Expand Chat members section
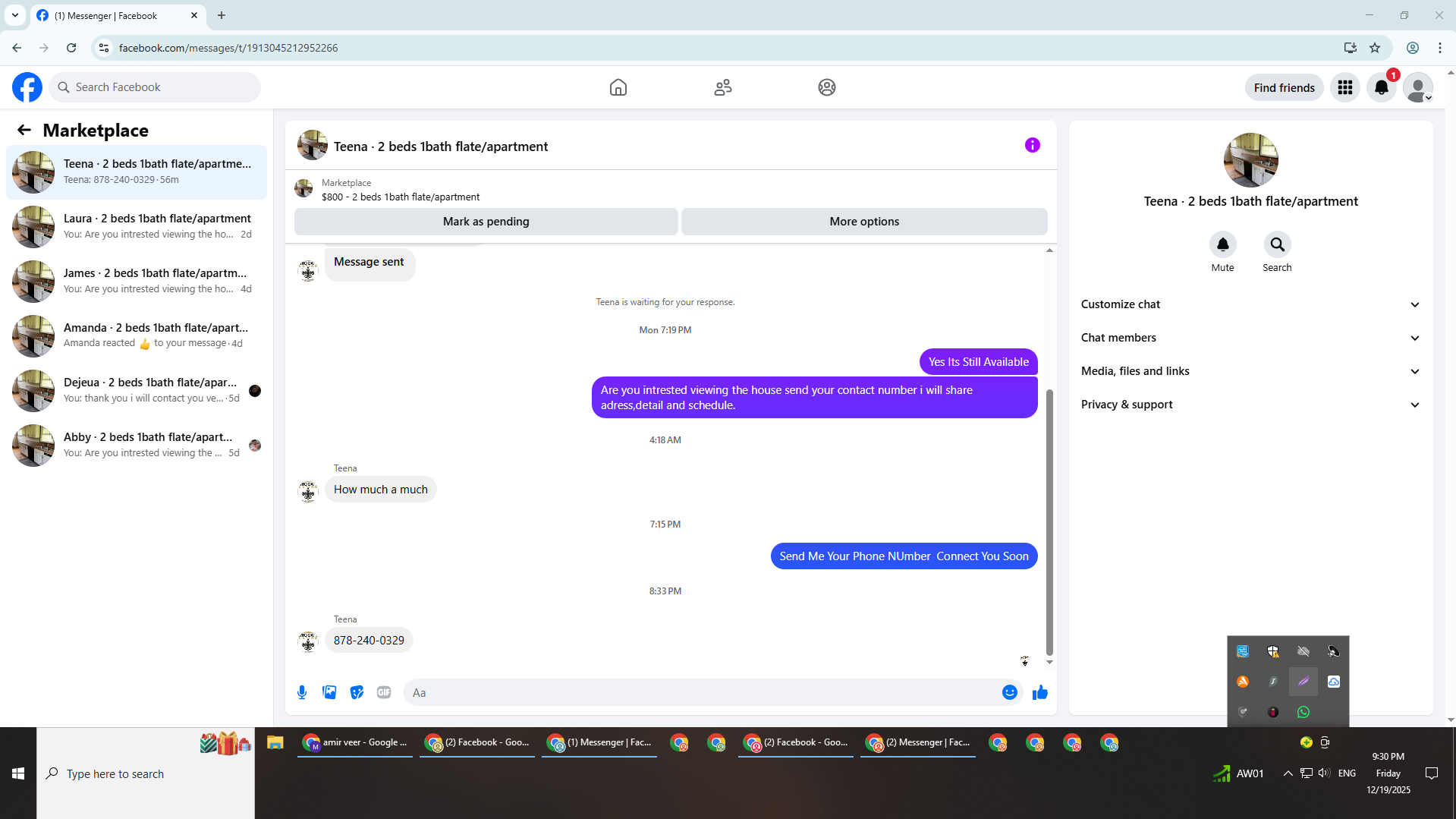1456x819 pixels. [1250, 338]
